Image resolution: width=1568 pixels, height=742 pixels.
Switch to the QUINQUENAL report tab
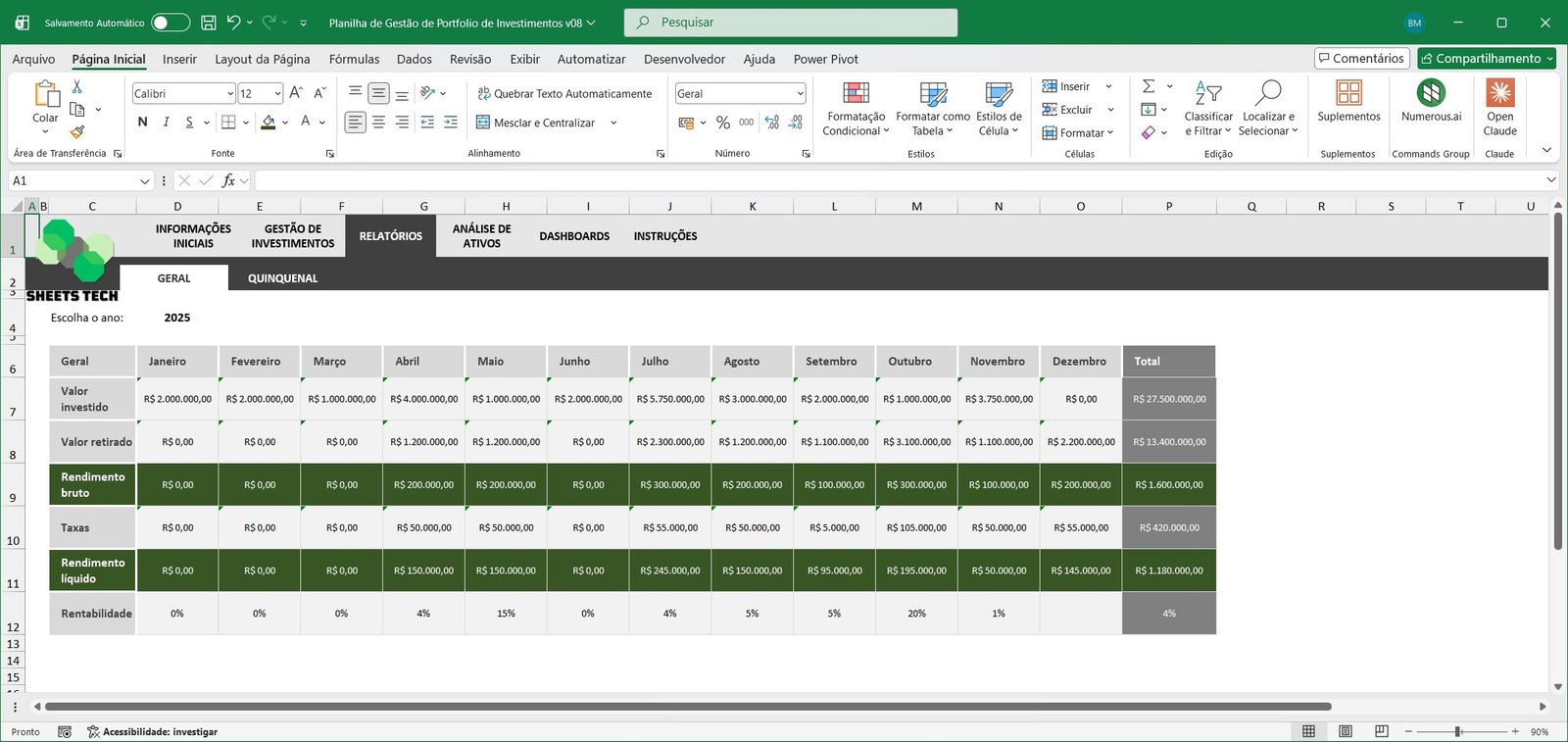(x=282, y=278)
